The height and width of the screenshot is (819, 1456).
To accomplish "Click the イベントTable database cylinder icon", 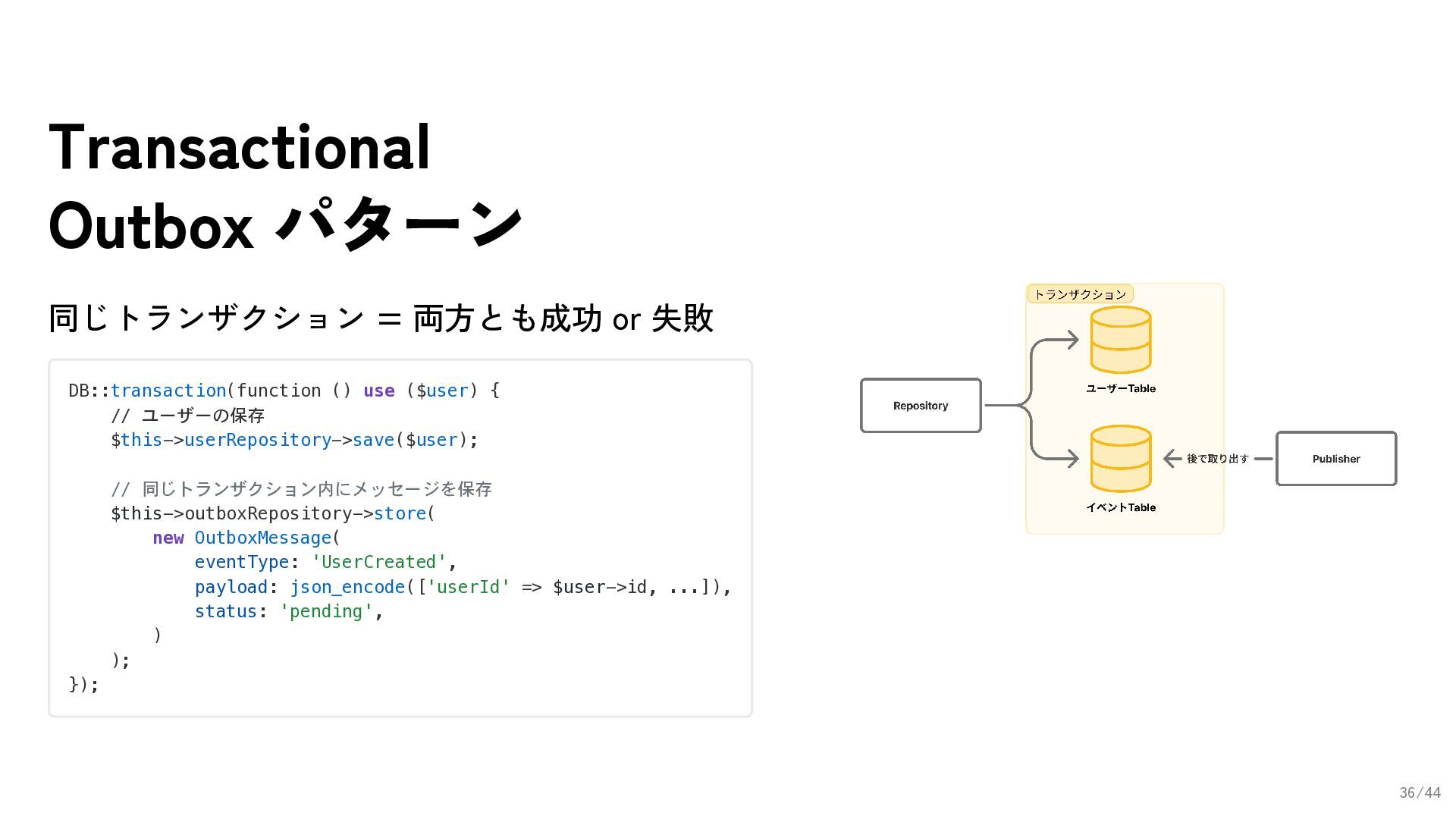I will click(1120, 458).
